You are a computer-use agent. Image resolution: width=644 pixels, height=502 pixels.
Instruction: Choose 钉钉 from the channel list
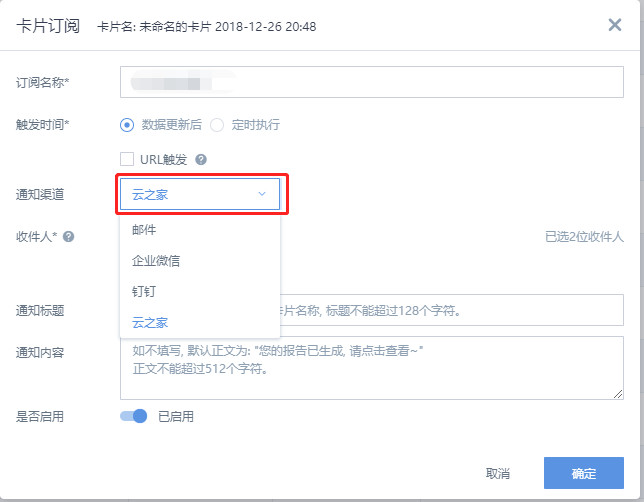point(145,292)
